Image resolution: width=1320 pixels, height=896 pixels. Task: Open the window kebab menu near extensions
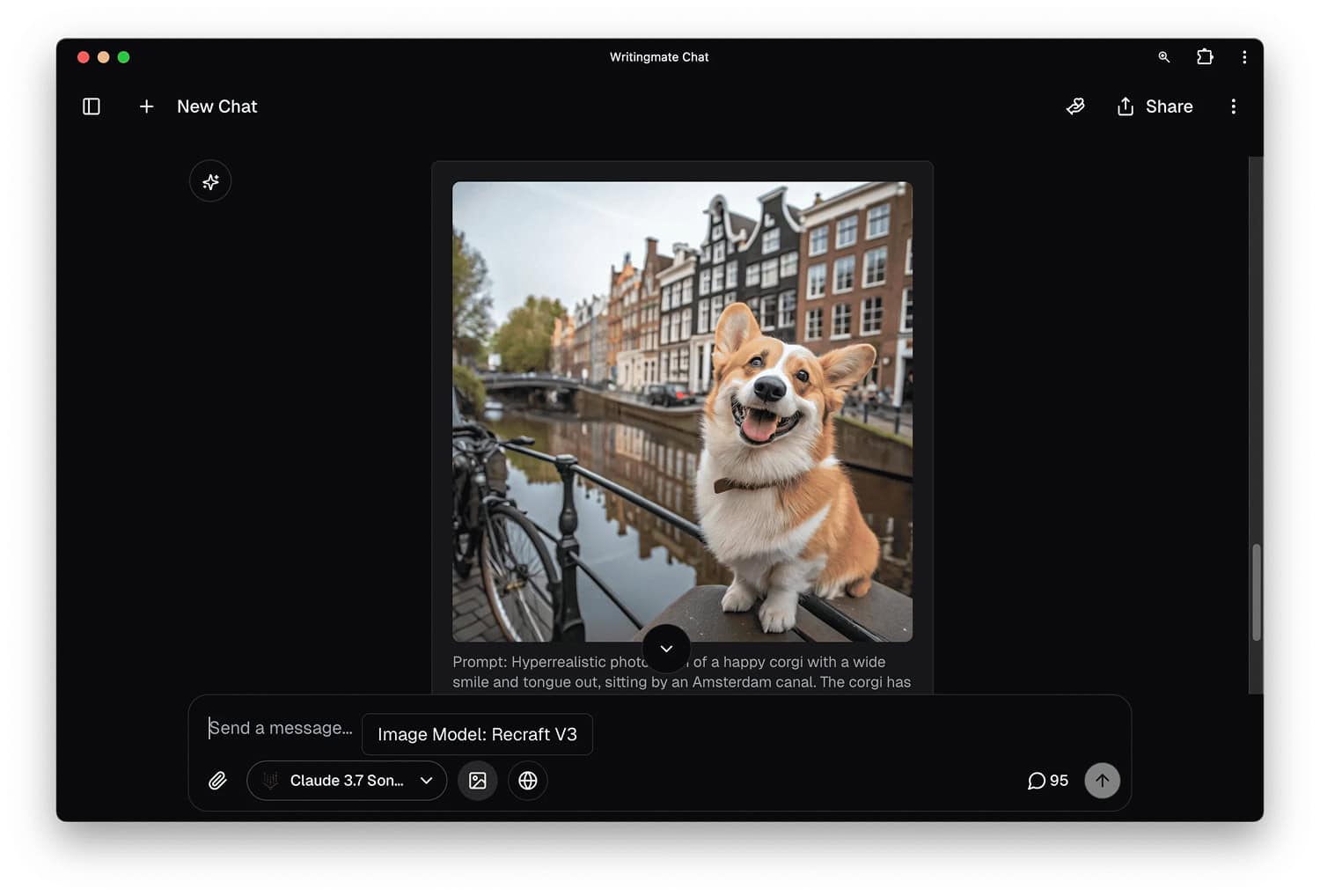click(1245, 56)
